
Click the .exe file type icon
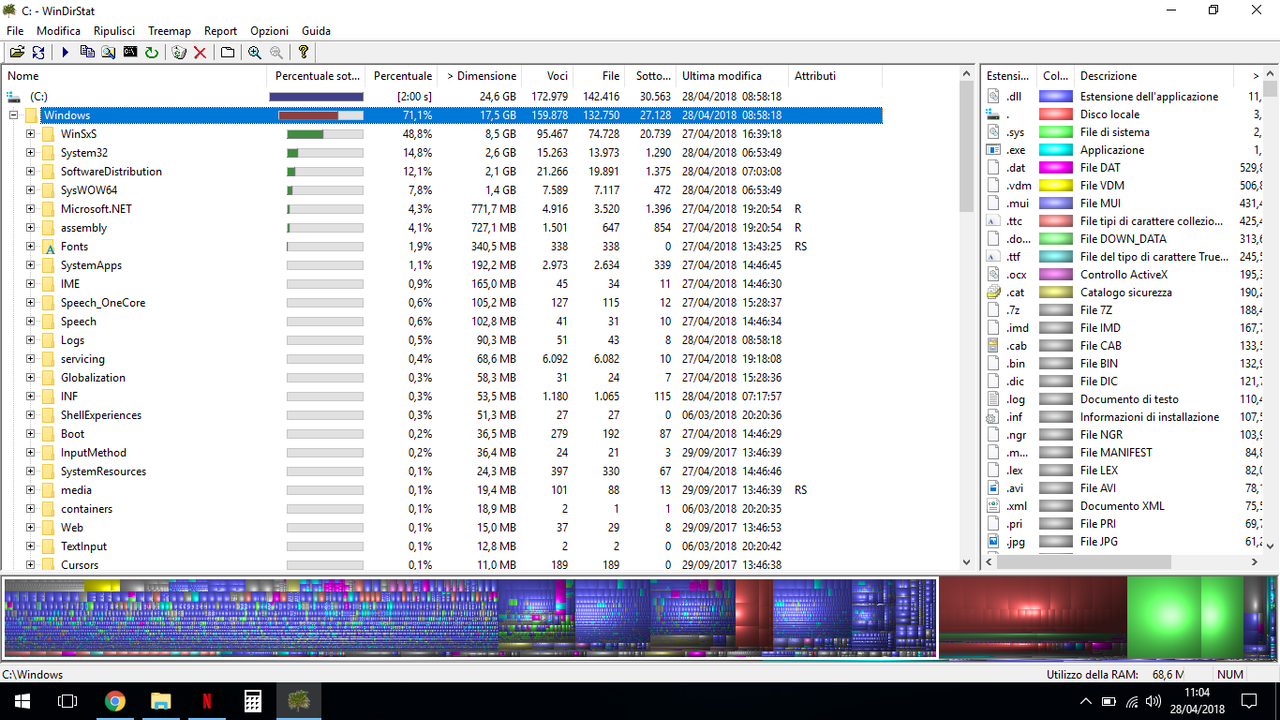pyautogui.click(x=994, y=150)
